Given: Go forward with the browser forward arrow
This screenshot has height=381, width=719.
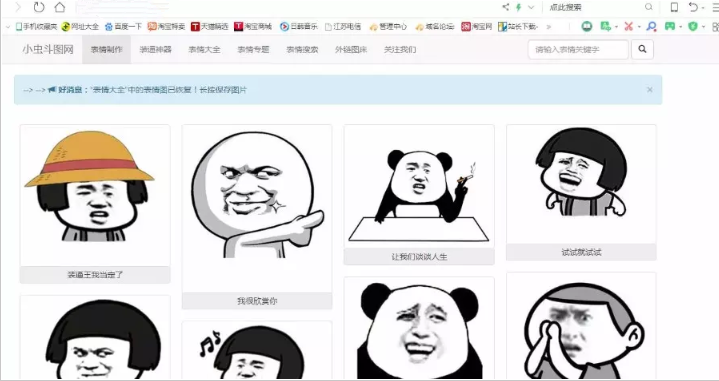Looking at the screenshot, I should 18,7.
